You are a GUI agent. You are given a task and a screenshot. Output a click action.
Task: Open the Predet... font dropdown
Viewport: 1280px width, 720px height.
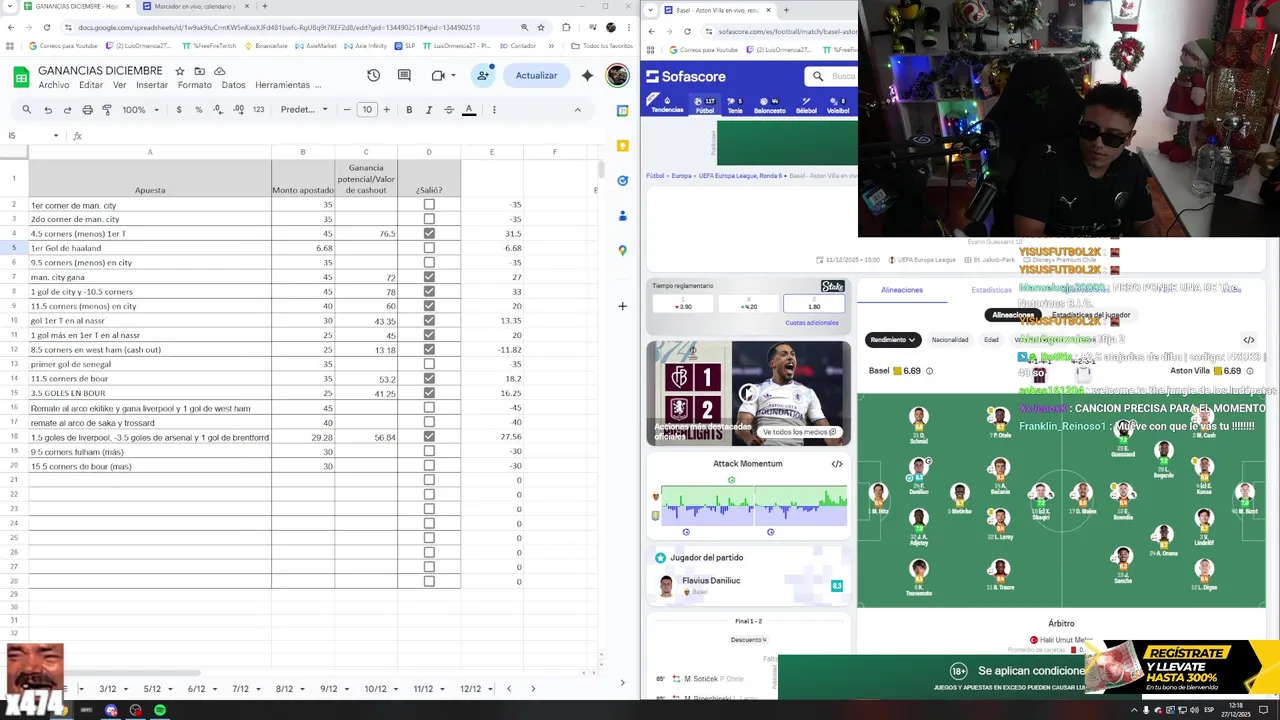pos(304,110)
